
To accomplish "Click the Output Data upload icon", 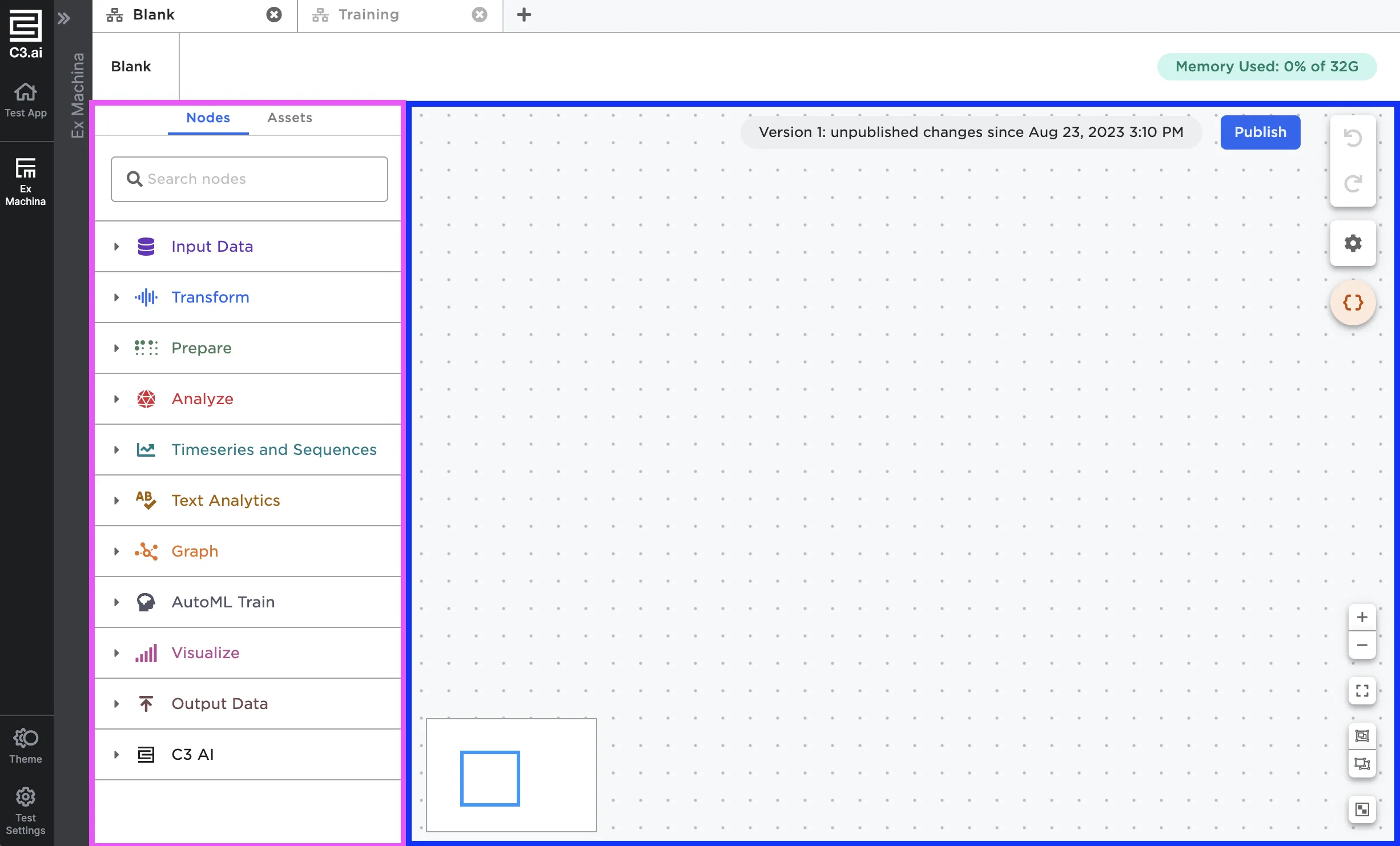I will click(146, 704).
